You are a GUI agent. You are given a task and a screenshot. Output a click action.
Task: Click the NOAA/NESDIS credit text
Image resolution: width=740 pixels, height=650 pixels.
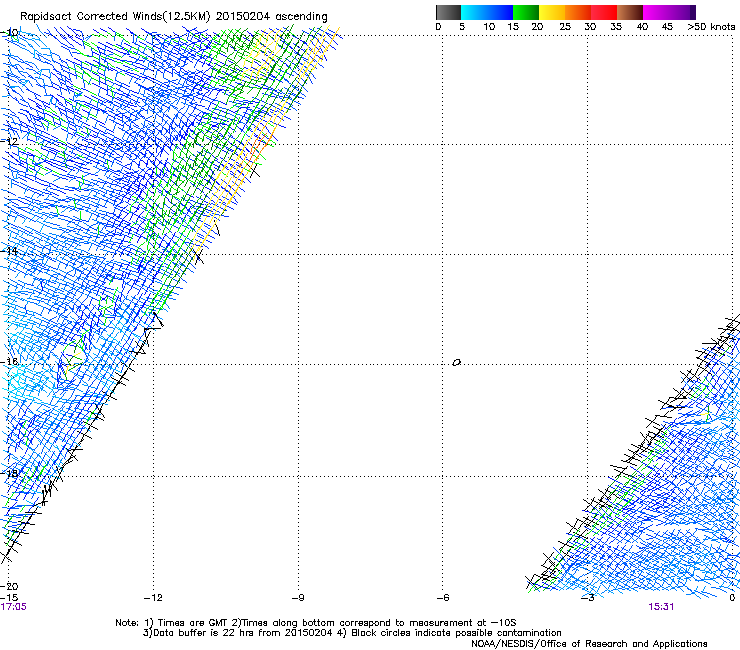[589, 644]
